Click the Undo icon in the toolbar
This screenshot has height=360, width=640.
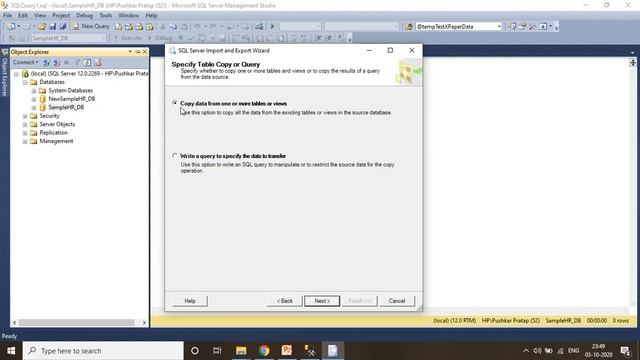coord(198,27)
